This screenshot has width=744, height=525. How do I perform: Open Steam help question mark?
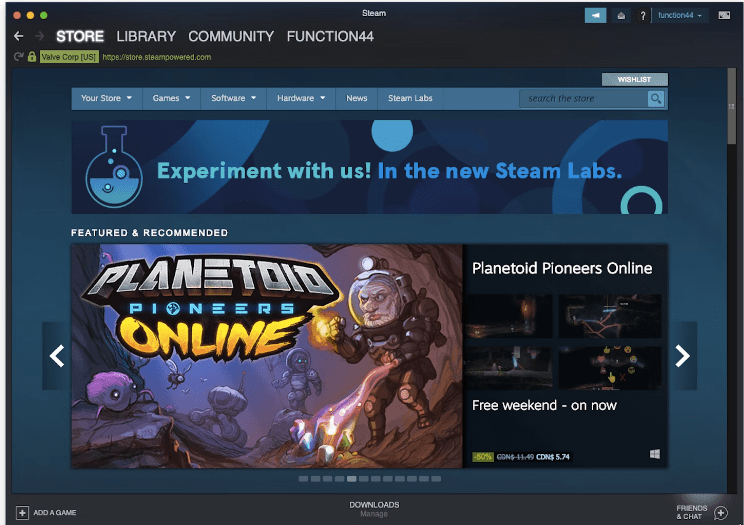[642, 16]
